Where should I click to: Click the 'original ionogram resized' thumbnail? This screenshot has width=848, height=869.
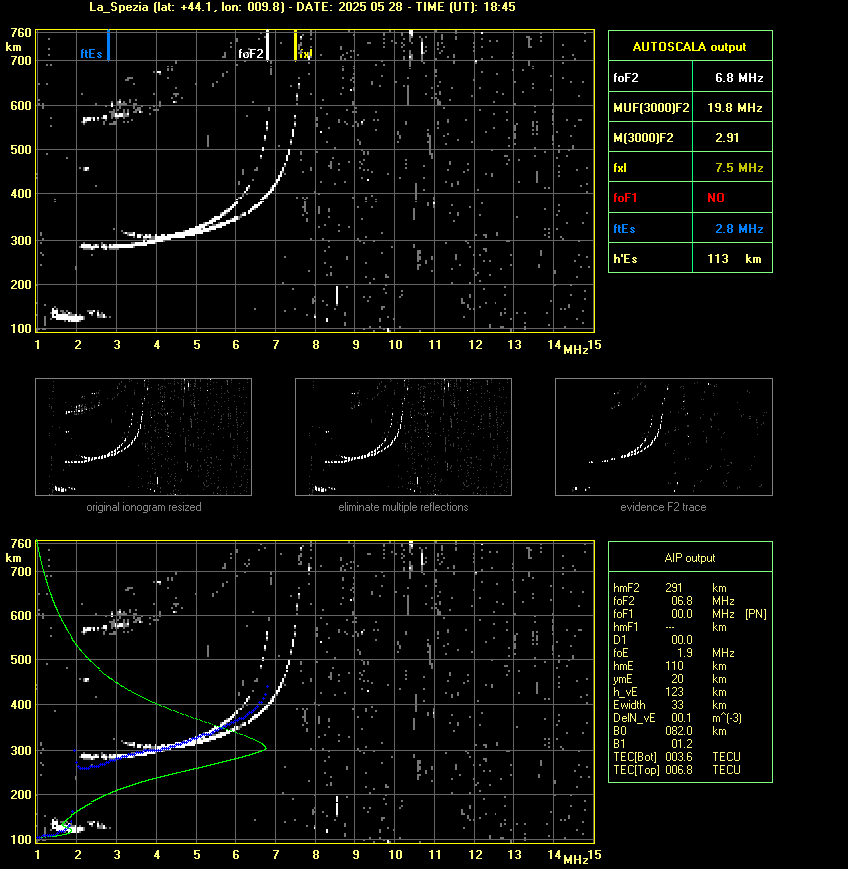pyautogui.click(x=144, y=437)
